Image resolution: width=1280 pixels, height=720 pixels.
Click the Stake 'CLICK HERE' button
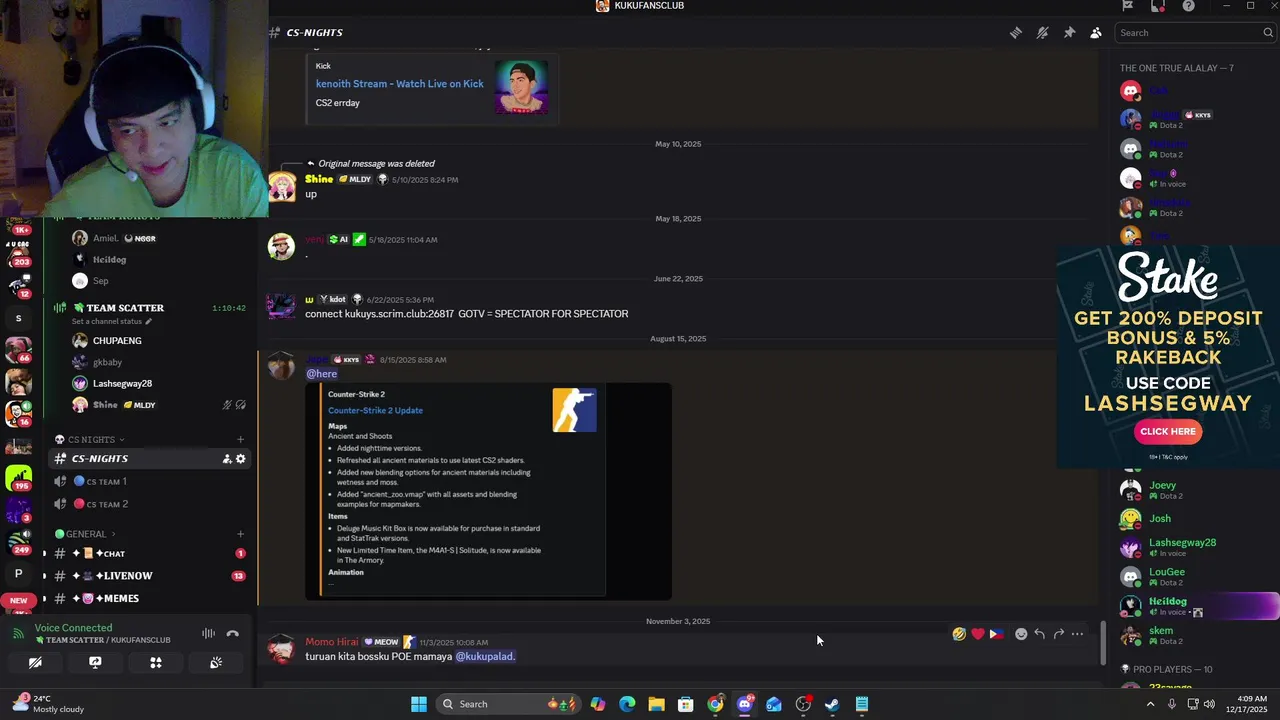click(1168, 432)
